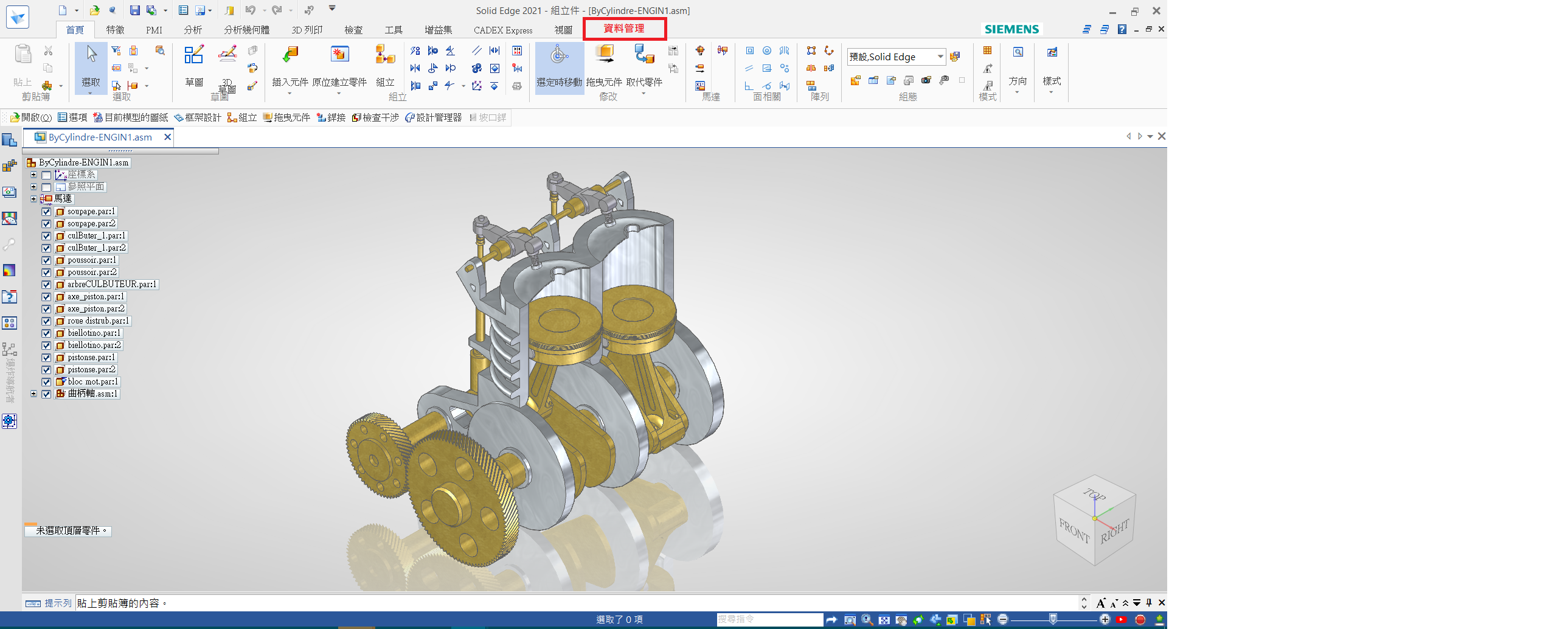Click the save display configuration icon
Screen dimensions: 1568x629
pyautogui.click(x=954, y=57)
